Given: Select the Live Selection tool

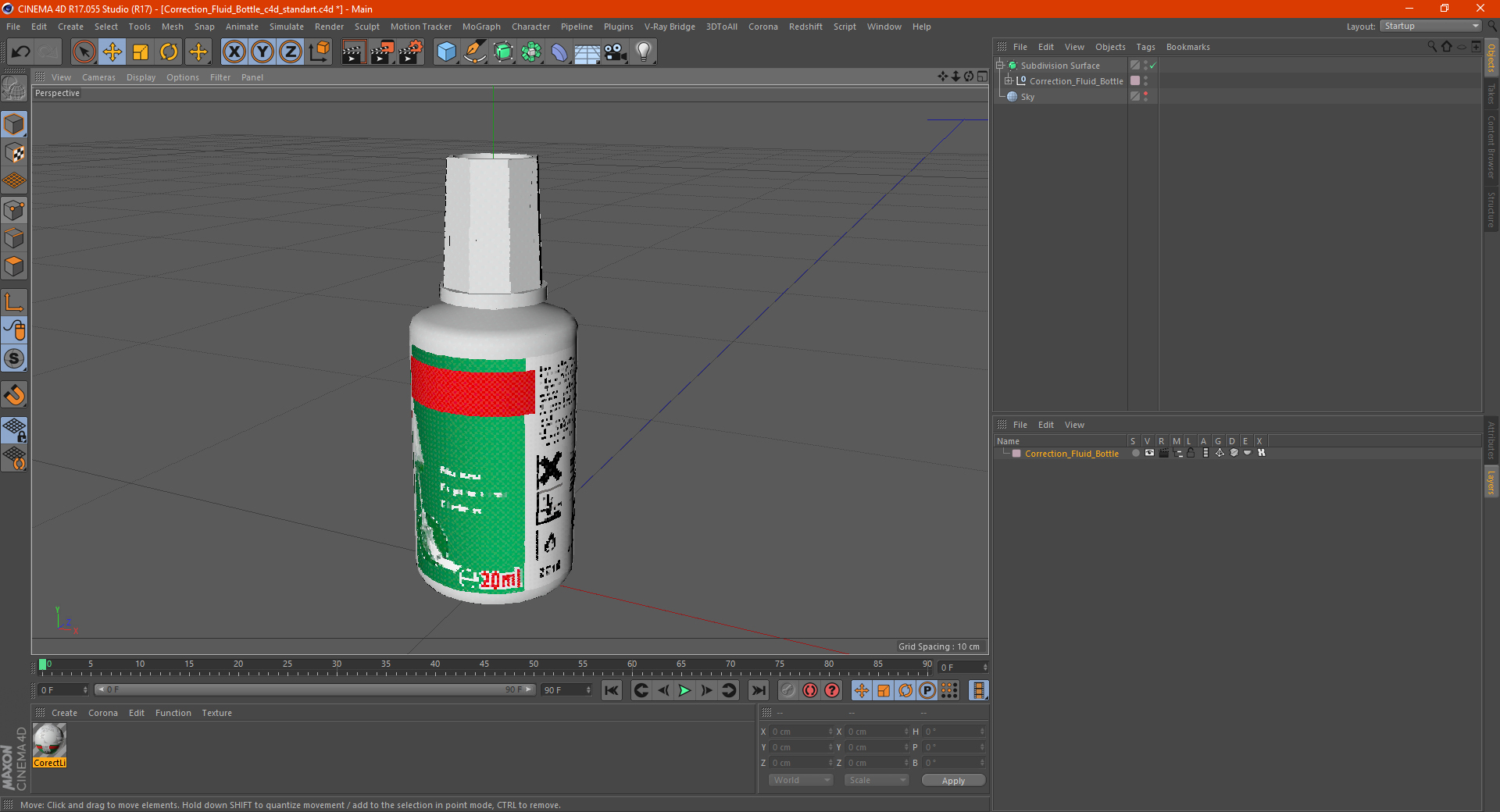Looking at the screenshot, I should coord(84,52).
